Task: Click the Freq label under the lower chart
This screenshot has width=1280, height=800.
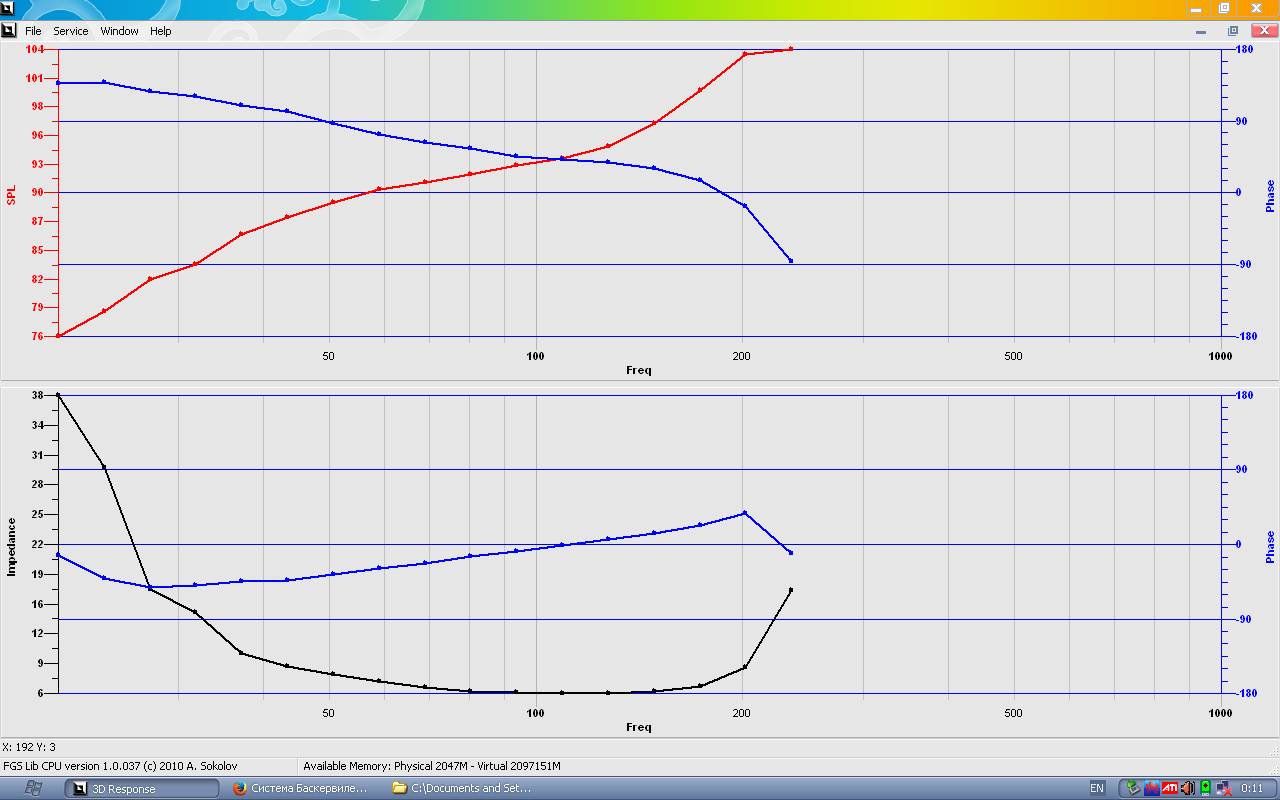Action: [x=639, y=727]
